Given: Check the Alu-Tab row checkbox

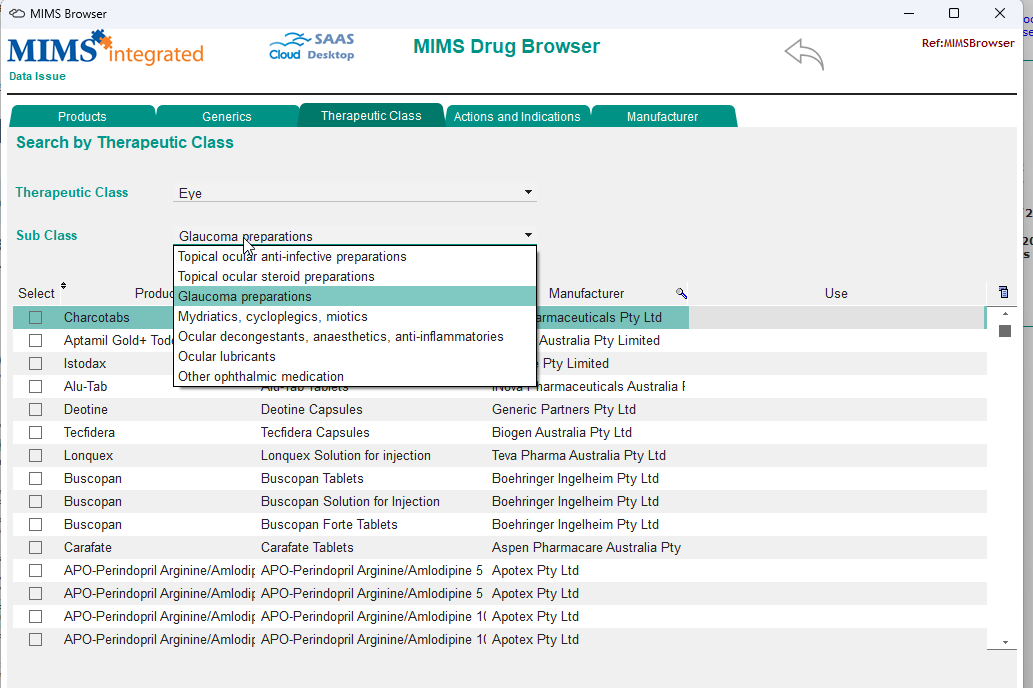Looking at the screenshot, I should (36, 387).
